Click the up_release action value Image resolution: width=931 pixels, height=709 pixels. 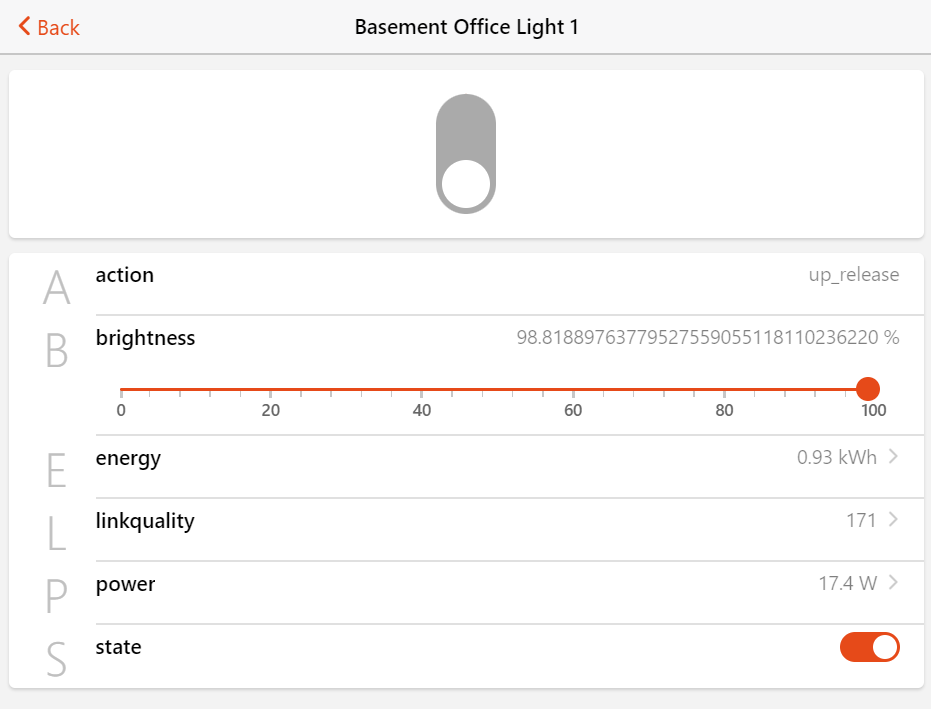click(x=853, y=275)
